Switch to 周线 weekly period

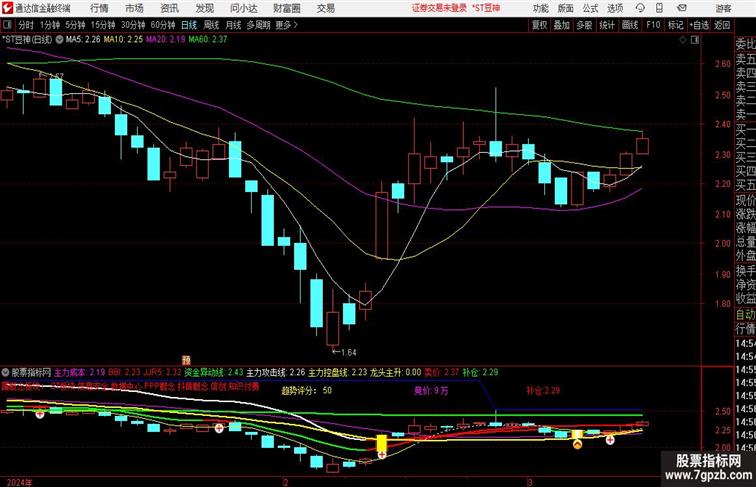(x=211, y=25)
